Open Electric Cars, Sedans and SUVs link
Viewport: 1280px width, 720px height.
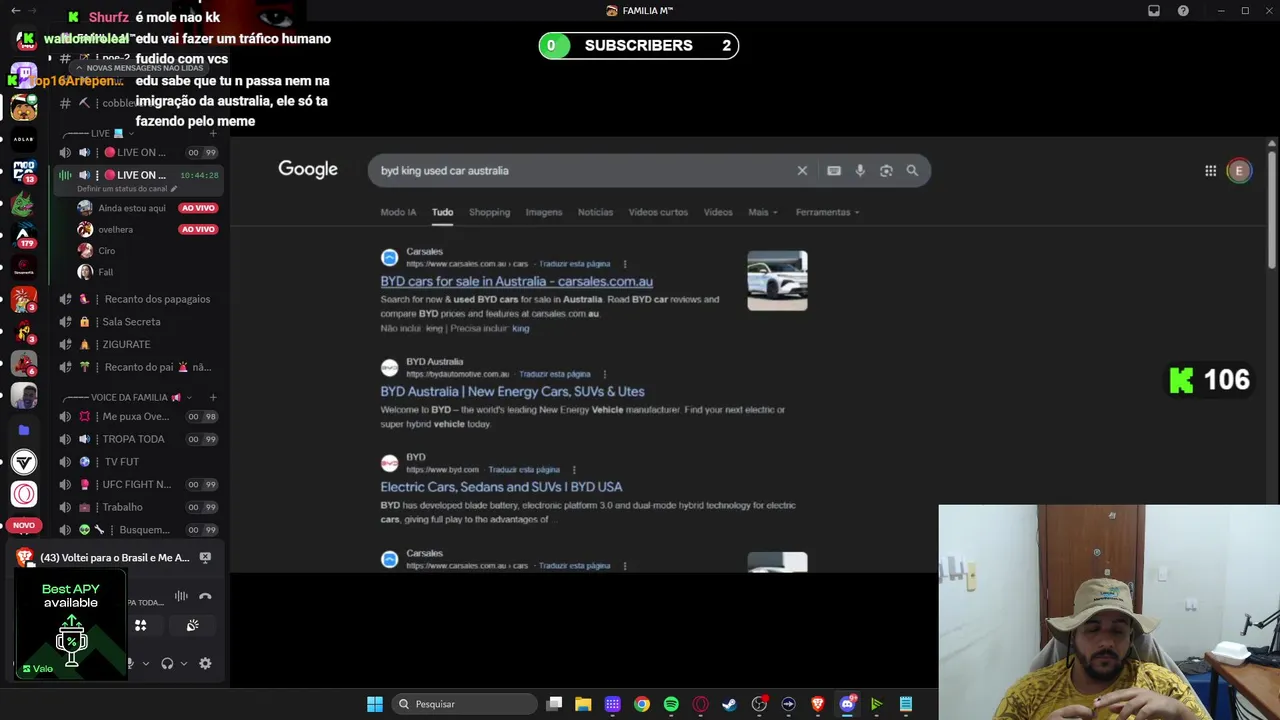click(x=501, y=487)
